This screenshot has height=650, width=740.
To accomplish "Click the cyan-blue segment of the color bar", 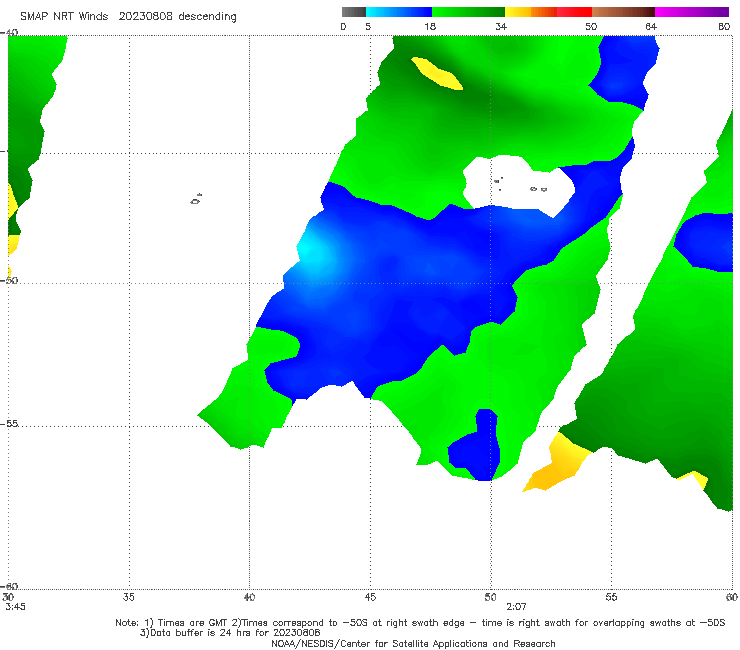I will pyautogui.click(x=399, y=12).
